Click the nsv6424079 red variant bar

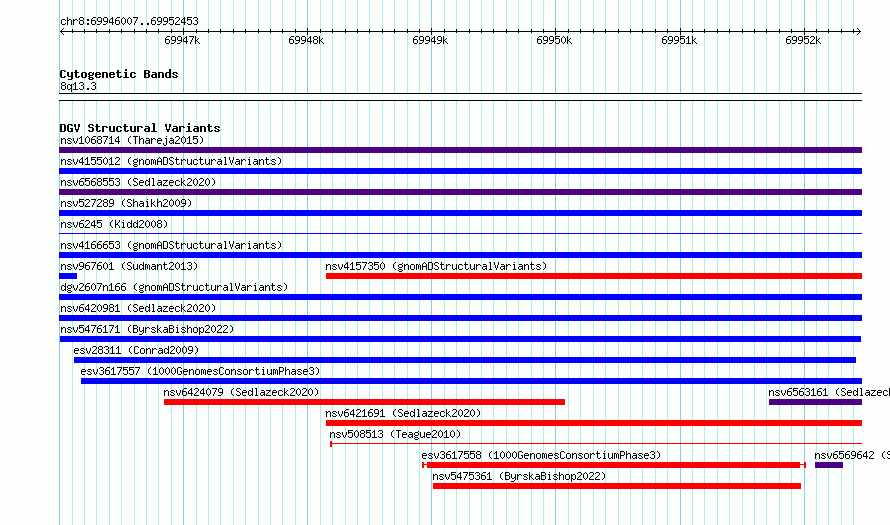coord(364,402)
